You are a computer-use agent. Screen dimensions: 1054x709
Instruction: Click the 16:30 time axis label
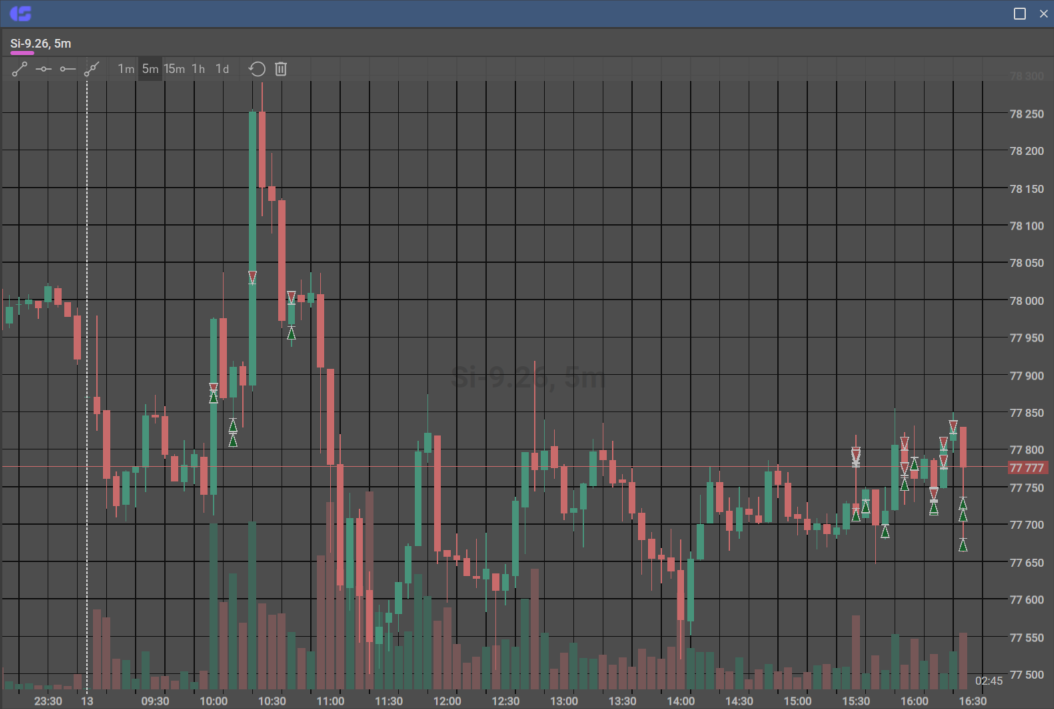tap(972, 701)
